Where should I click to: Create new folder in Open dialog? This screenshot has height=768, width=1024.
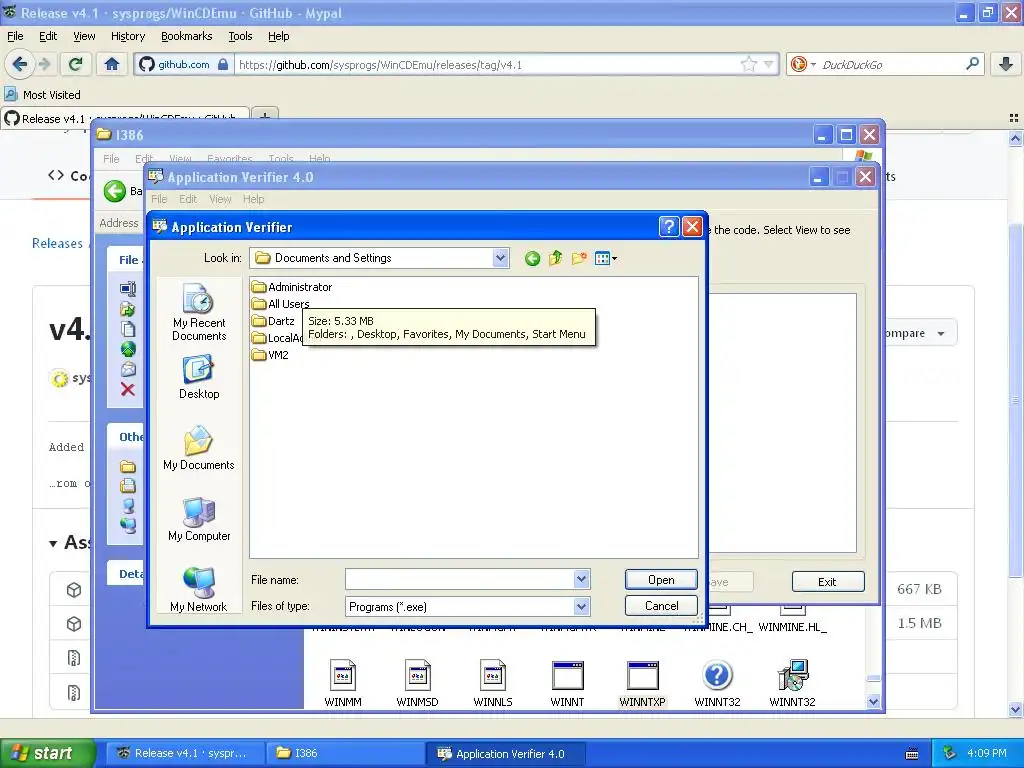[x=579, y=259]
